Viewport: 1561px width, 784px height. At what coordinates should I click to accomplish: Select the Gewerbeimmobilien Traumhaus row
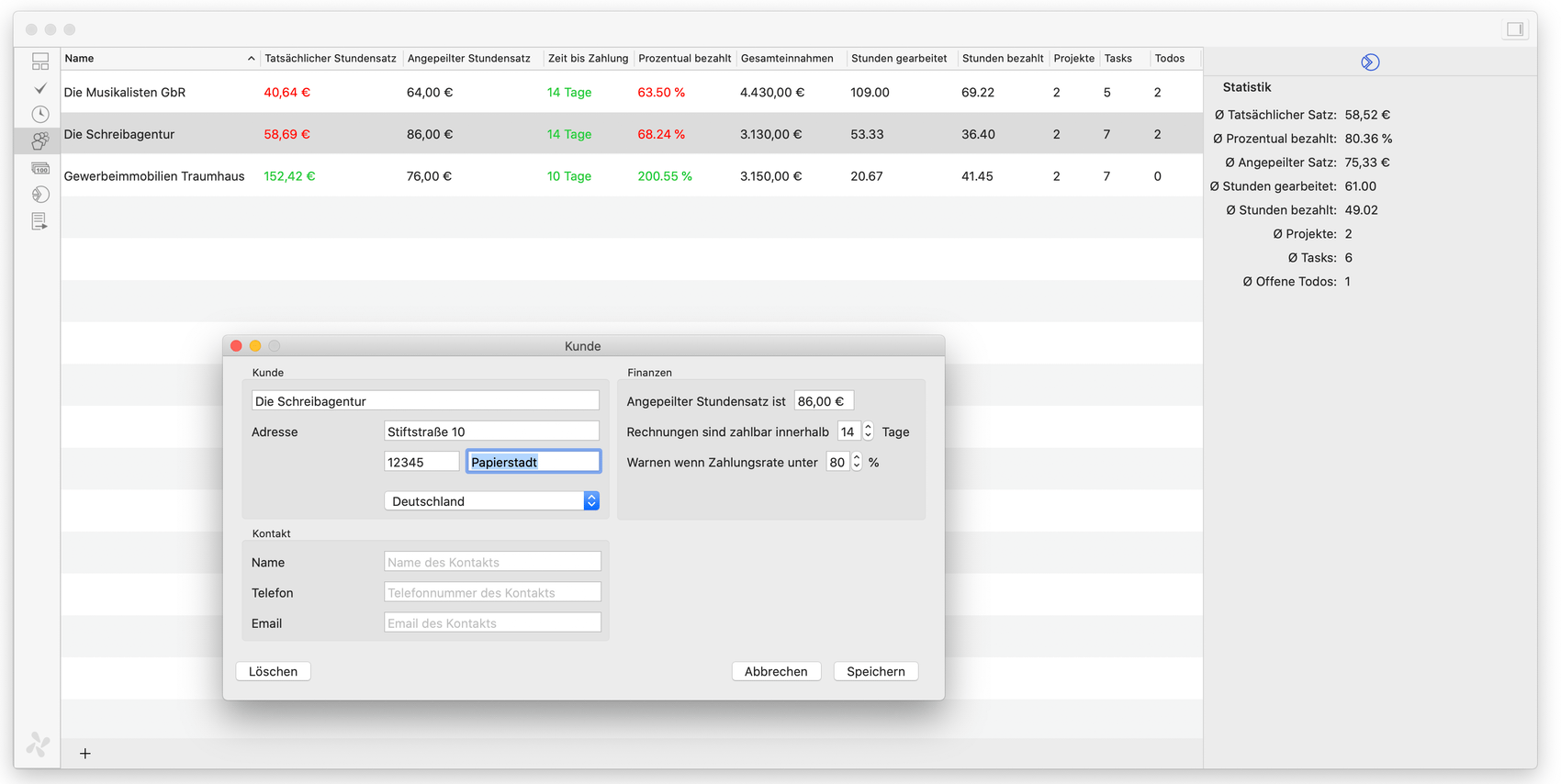coord(632,176)
